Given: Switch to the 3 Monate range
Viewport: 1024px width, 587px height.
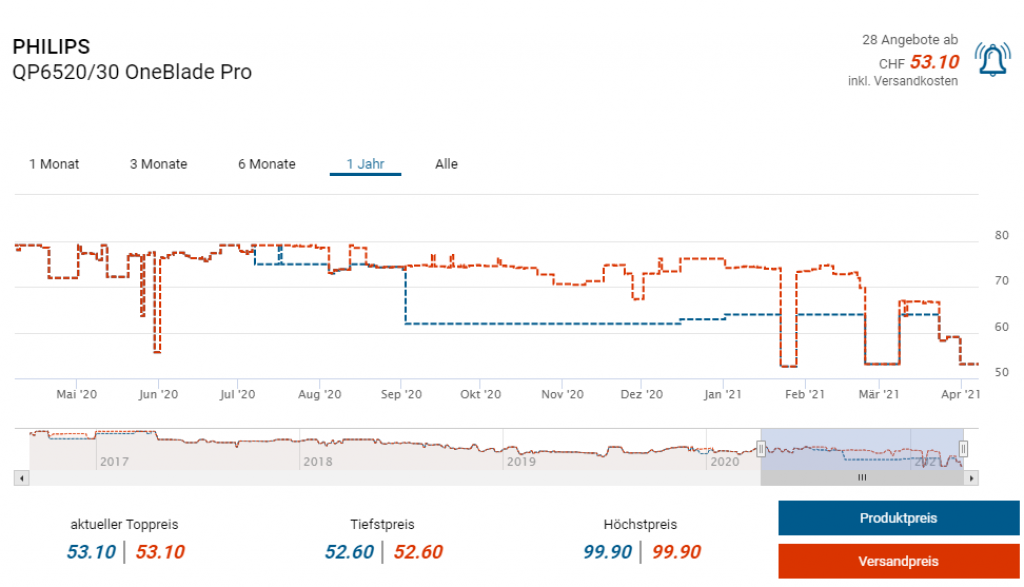Looking at the screenshot, I should coord(158,164).
